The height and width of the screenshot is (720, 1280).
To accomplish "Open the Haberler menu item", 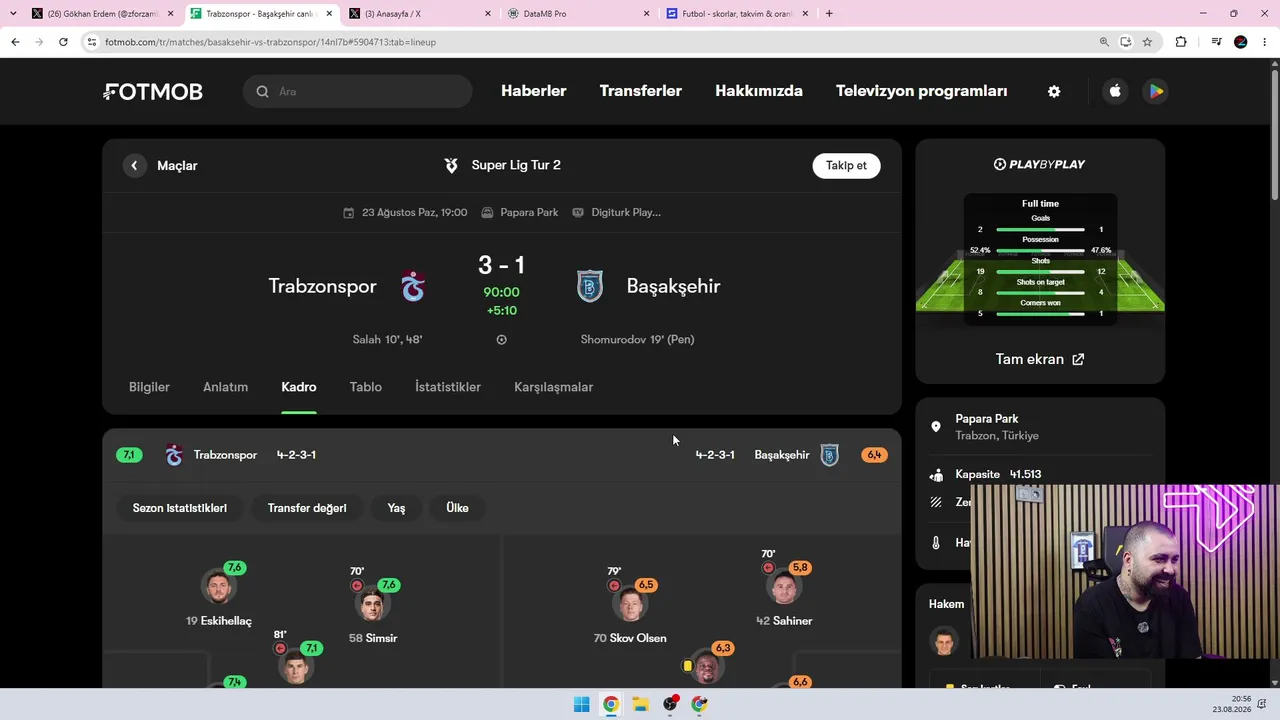I will click(534, 91).
